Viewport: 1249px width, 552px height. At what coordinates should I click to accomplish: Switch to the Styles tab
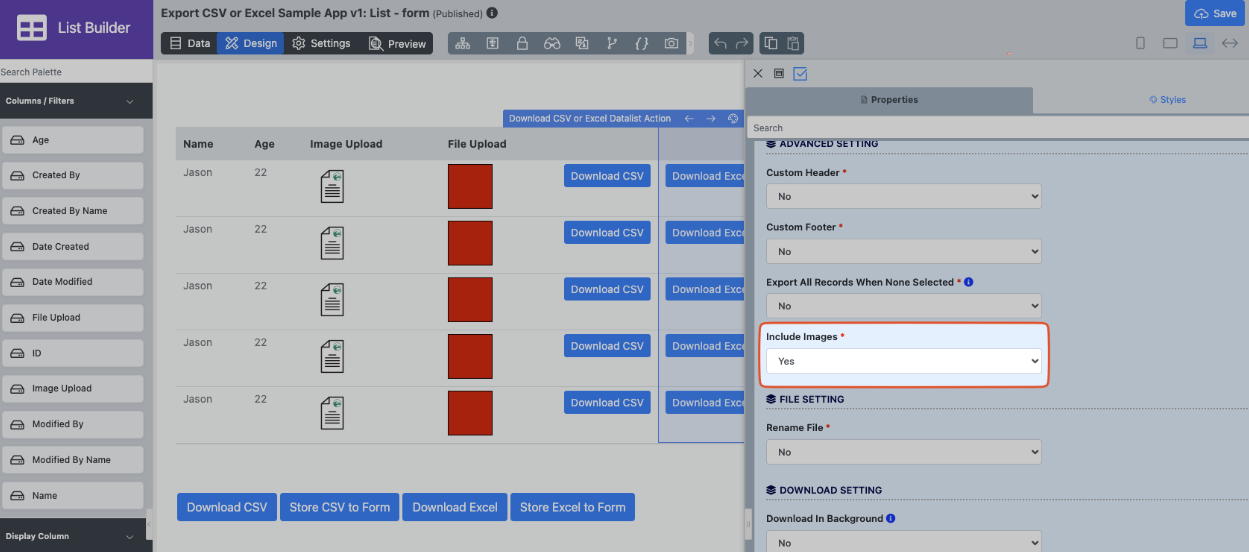click(1167, 100)
